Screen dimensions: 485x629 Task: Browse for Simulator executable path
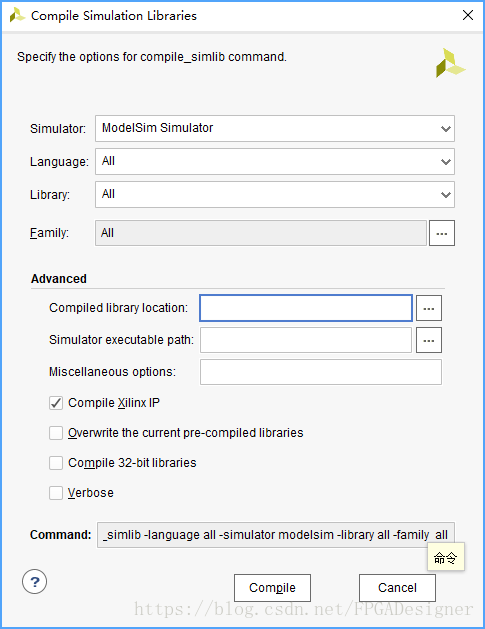429,340
